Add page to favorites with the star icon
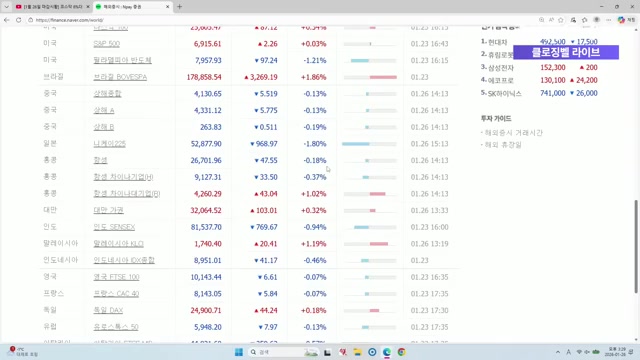640x360 pixels. [561, 20]
